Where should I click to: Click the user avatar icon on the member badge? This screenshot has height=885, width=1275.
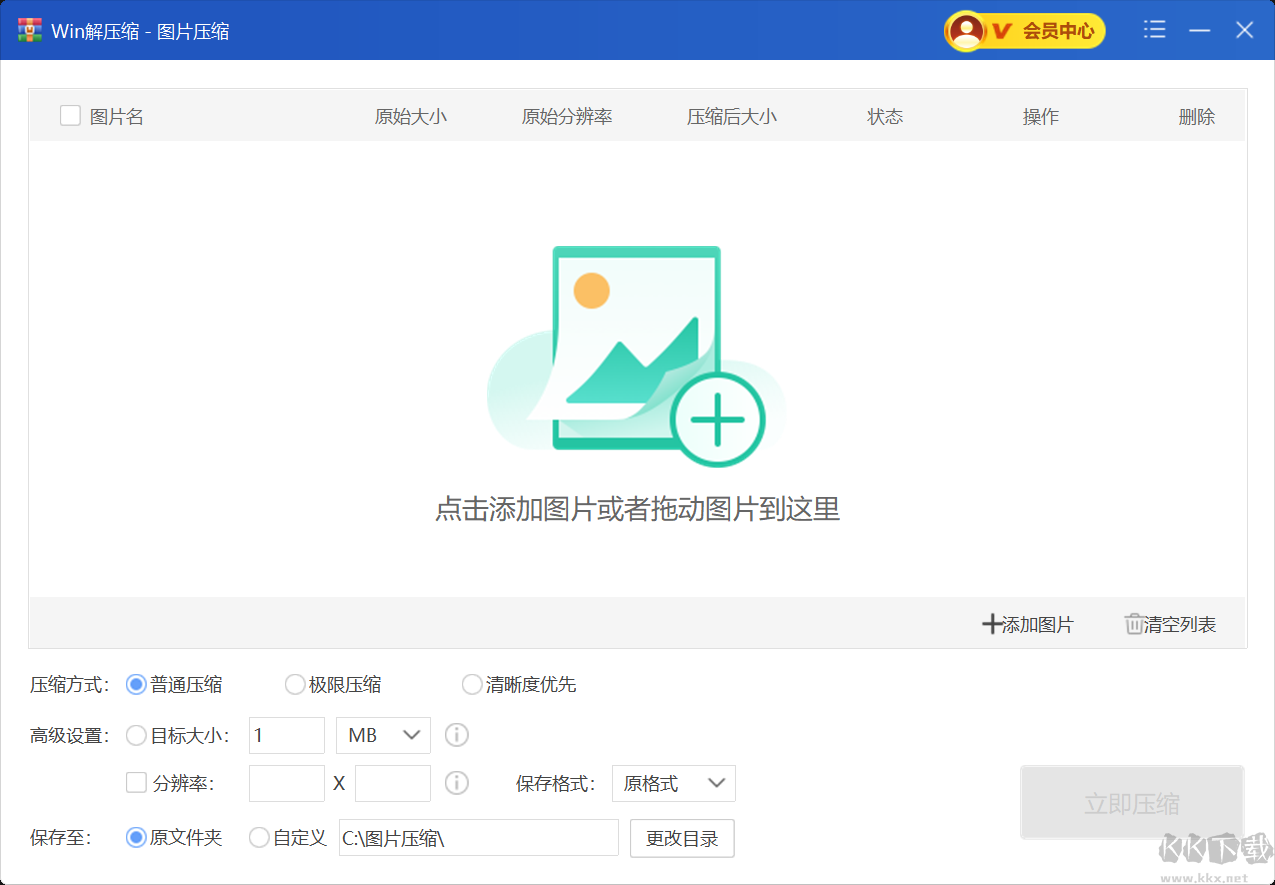tap(966, 30)
